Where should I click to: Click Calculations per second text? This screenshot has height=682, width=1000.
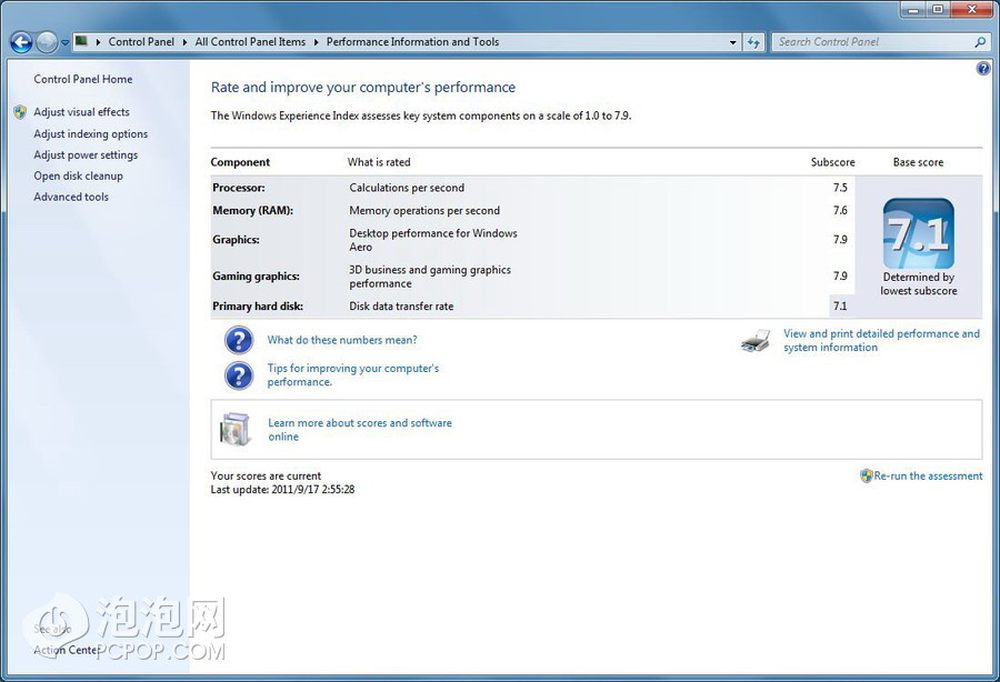pyautogui.click(x=407, y=188)
